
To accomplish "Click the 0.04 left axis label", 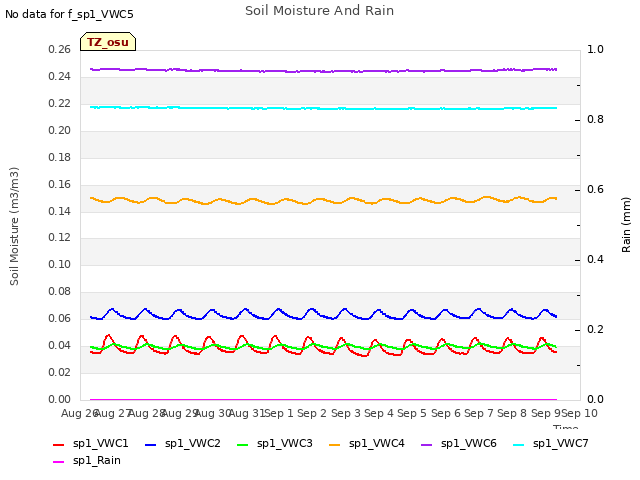I will (60, 345).
